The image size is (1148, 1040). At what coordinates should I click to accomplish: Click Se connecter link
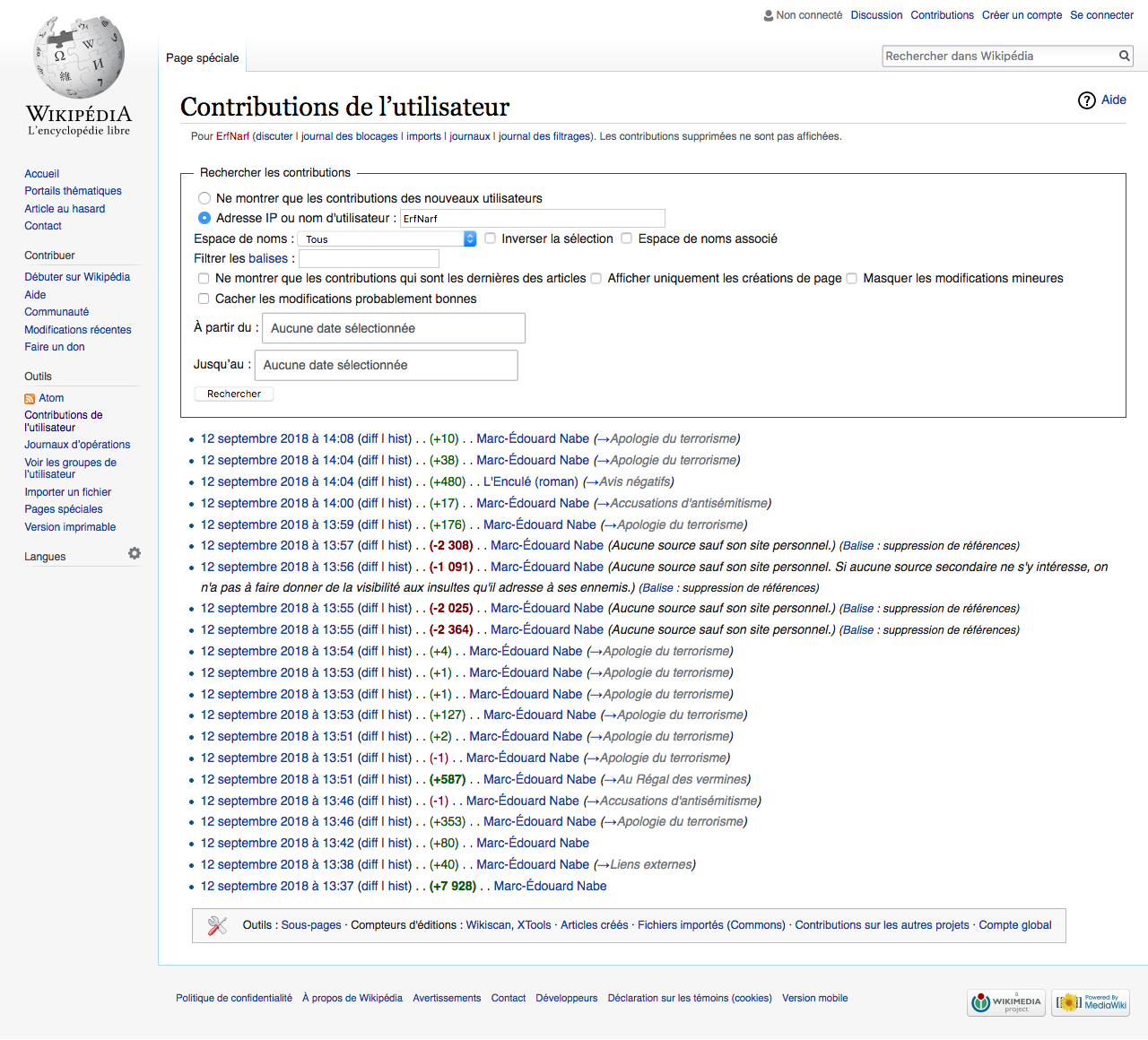point(1101,15)
